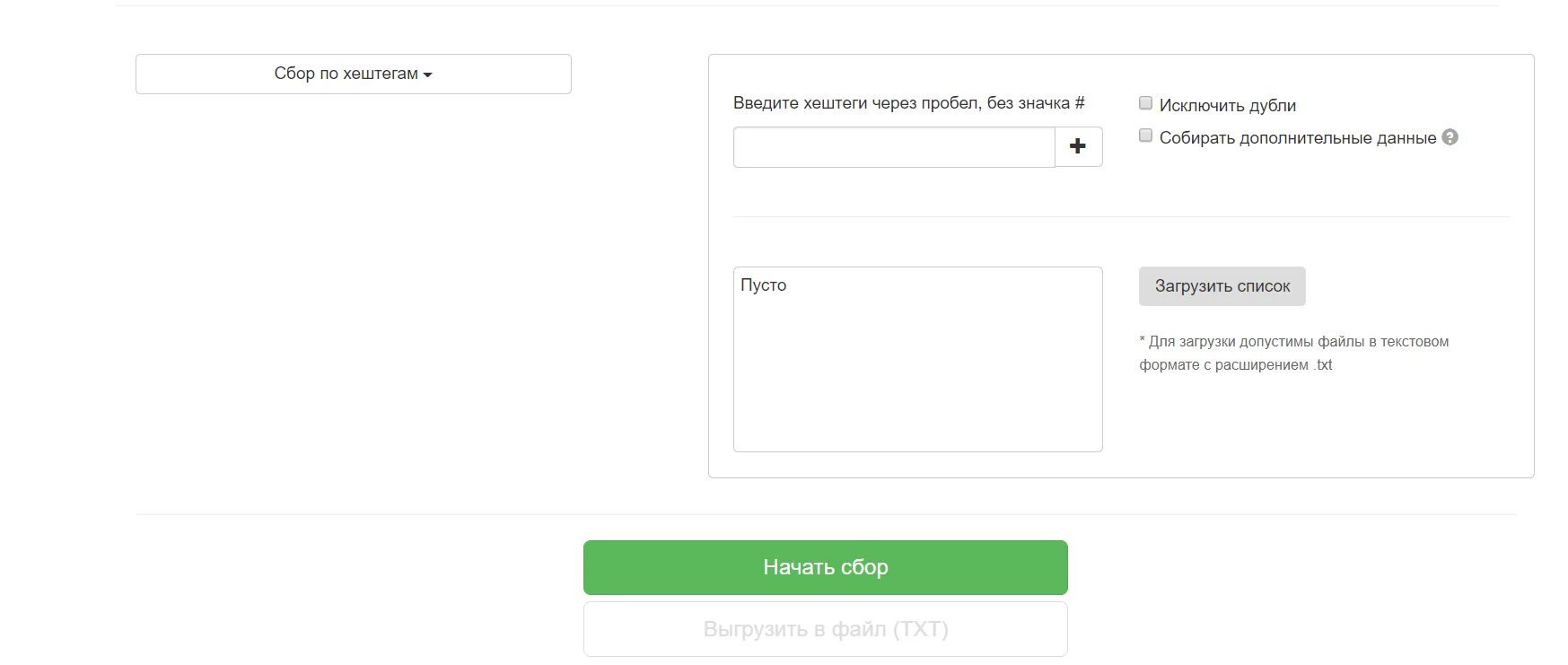1568x665 pixels.
Task: Click the question mark help icon
Action: pos(1450,137)
